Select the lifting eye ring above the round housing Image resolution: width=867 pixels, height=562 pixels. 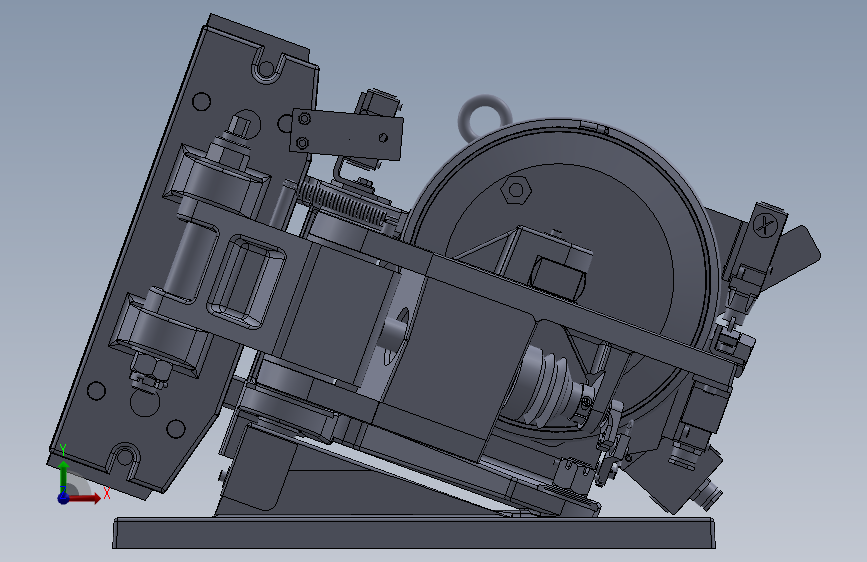coord(484,119)
